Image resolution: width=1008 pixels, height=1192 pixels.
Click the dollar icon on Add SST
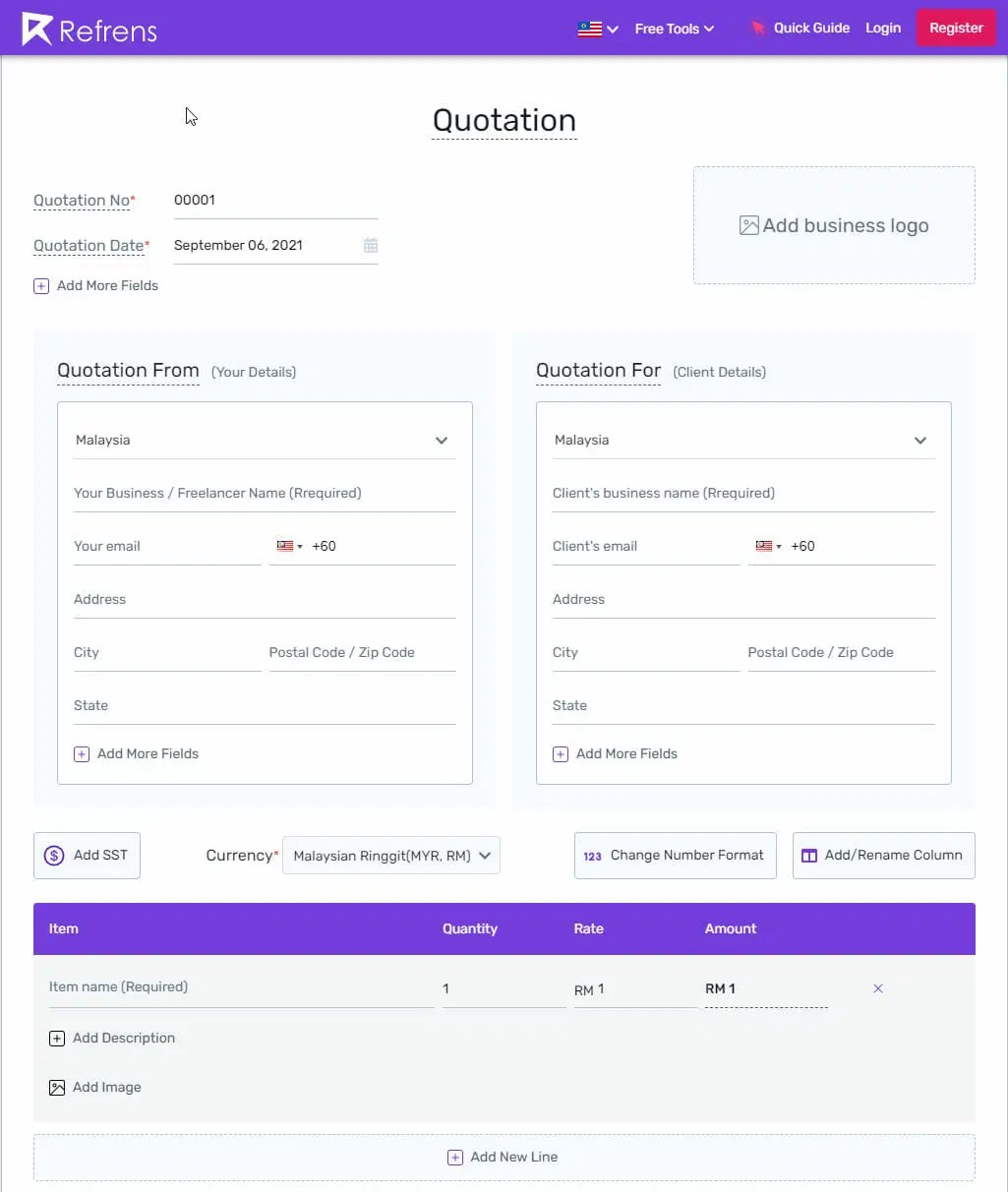[55, 856]
